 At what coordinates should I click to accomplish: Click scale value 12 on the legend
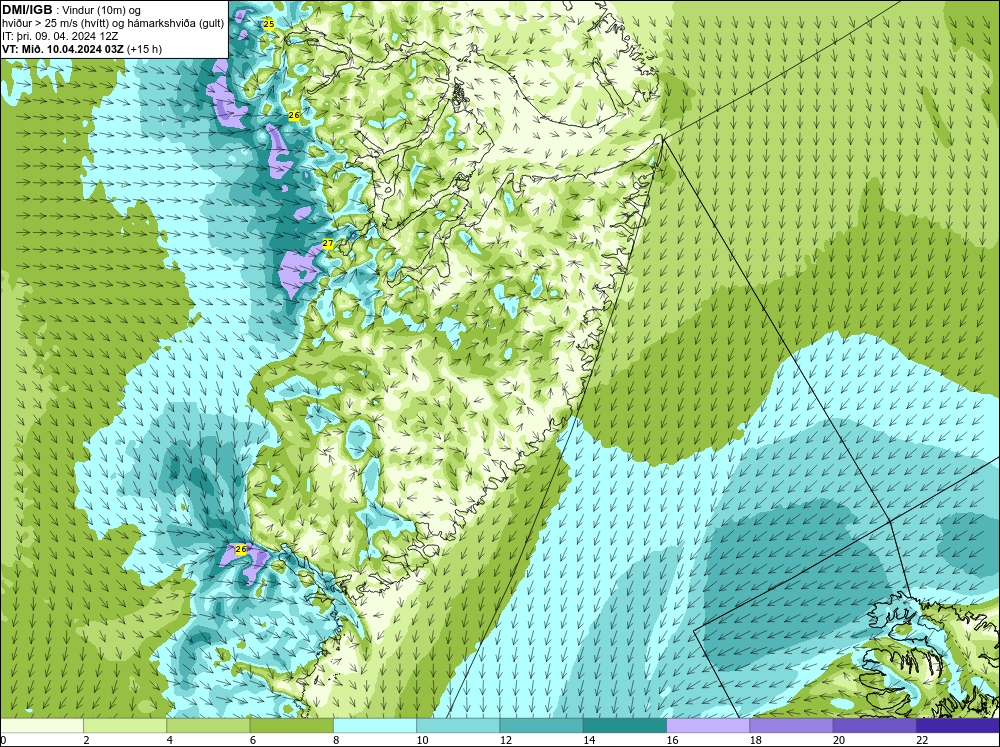click(505, 740)
